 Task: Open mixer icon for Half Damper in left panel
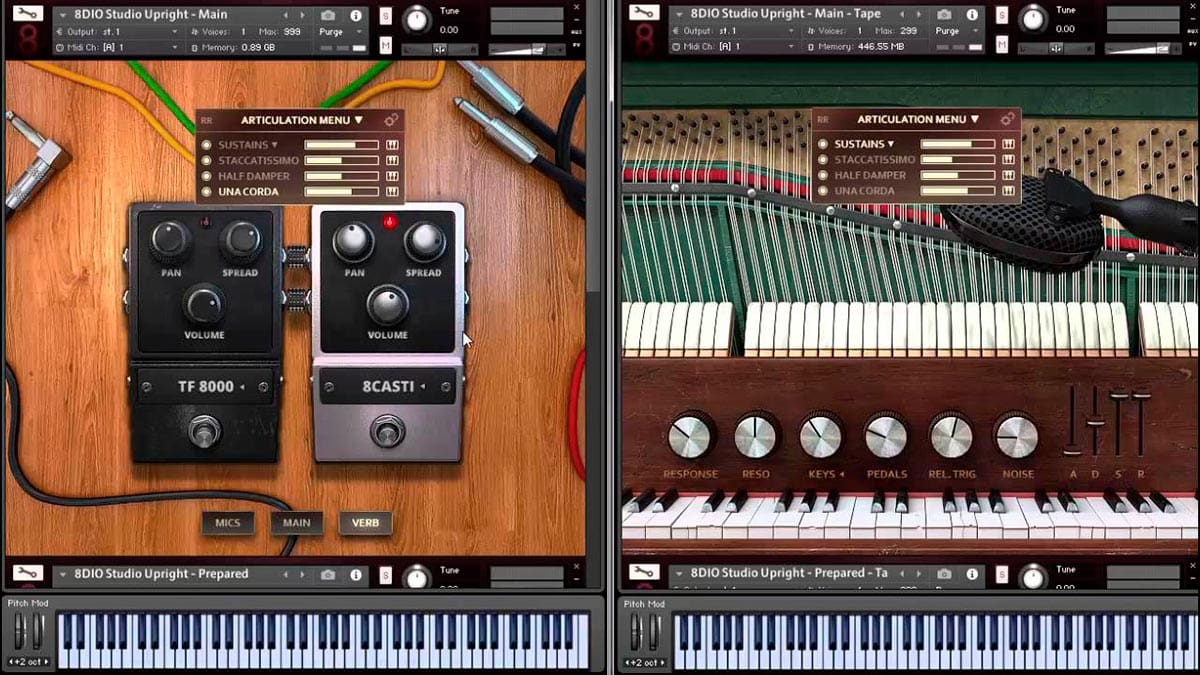point(392,176)
